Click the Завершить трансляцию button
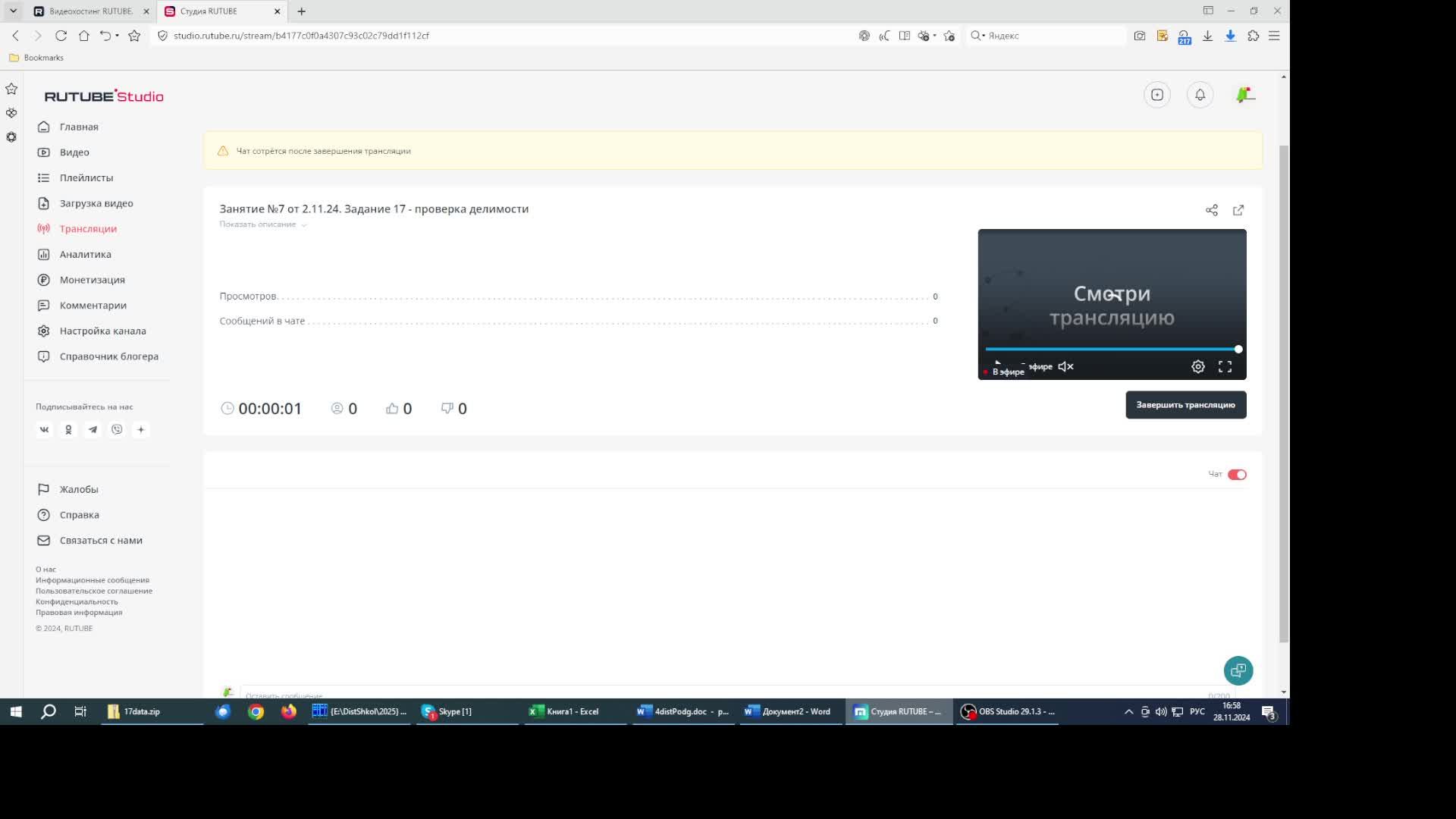Image resolution: width=1456 pixels, height=819 pixels. 1186,405
